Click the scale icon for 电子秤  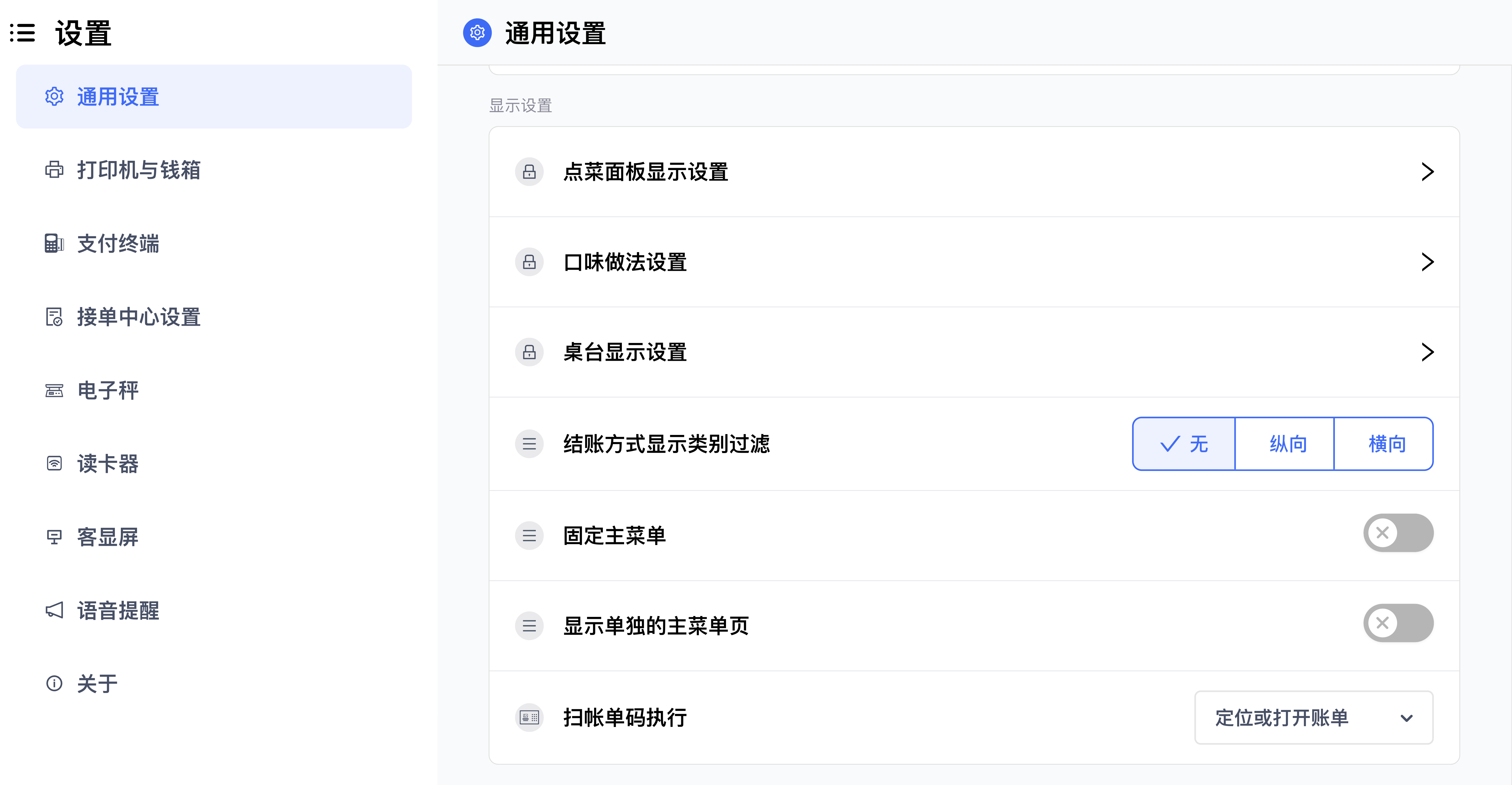(54, 390)
